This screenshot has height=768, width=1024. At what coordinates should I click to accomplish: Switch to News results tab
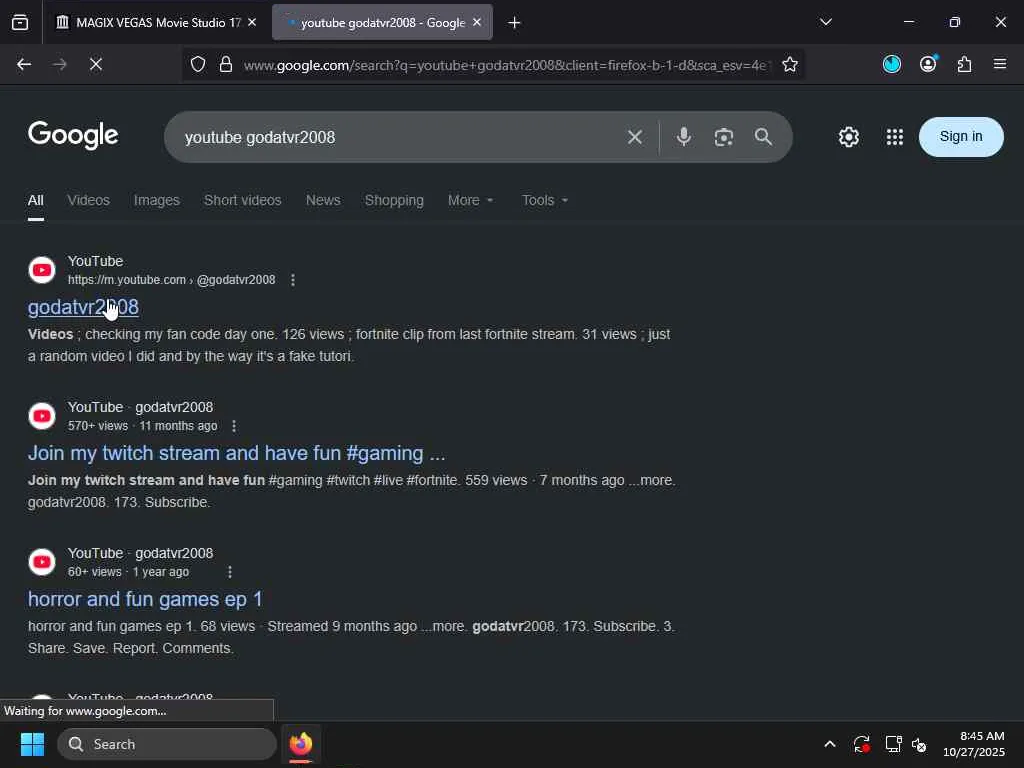tap(323, 200)
